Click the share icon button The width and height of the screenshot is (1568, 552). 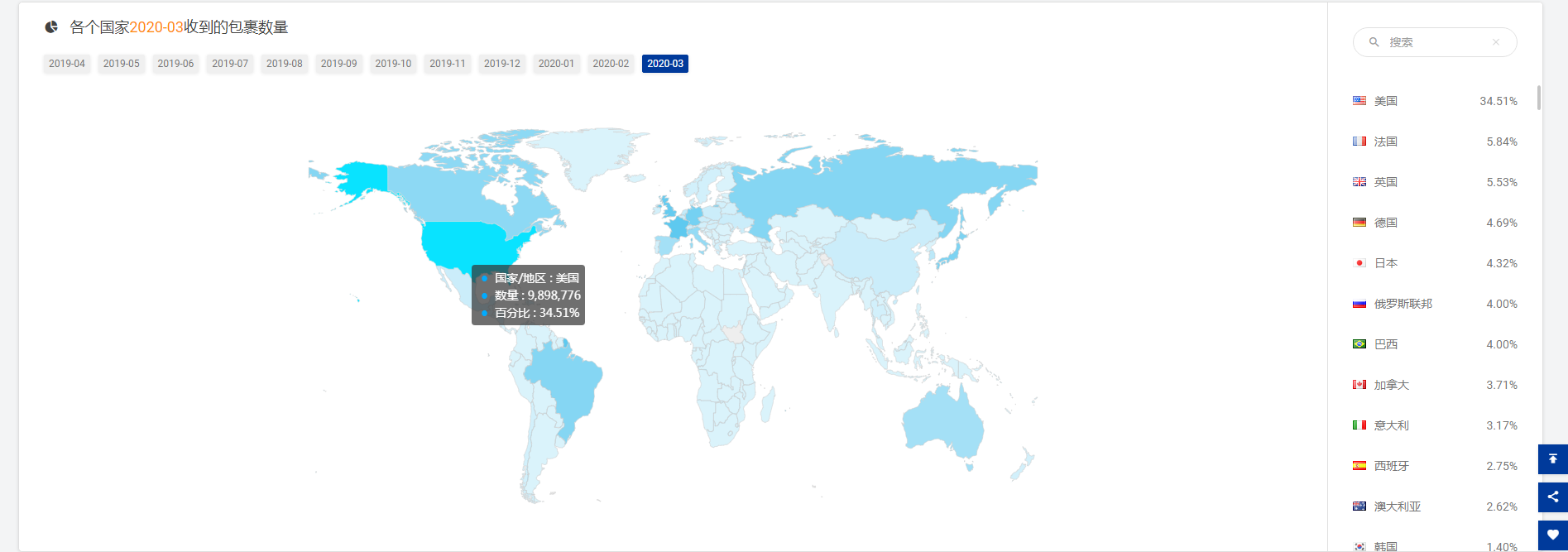1552,497
